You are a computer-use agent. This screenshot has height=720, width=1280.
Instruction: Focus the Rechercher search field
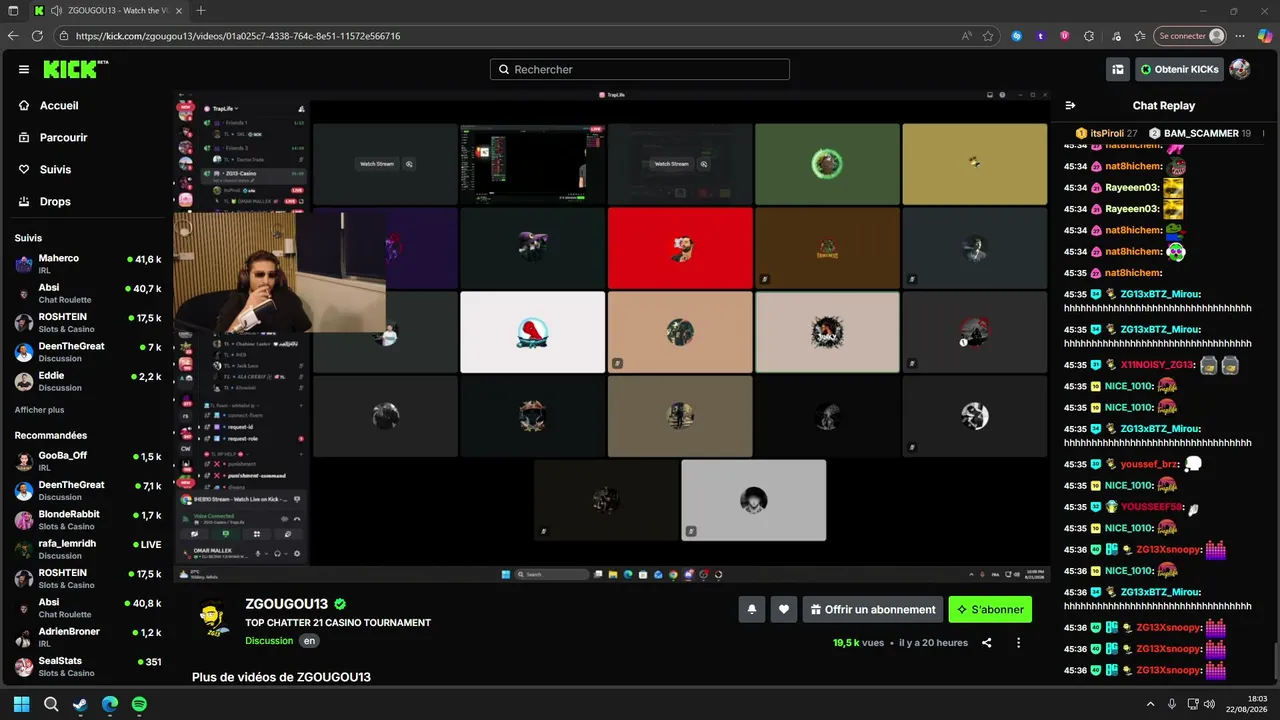640,69
